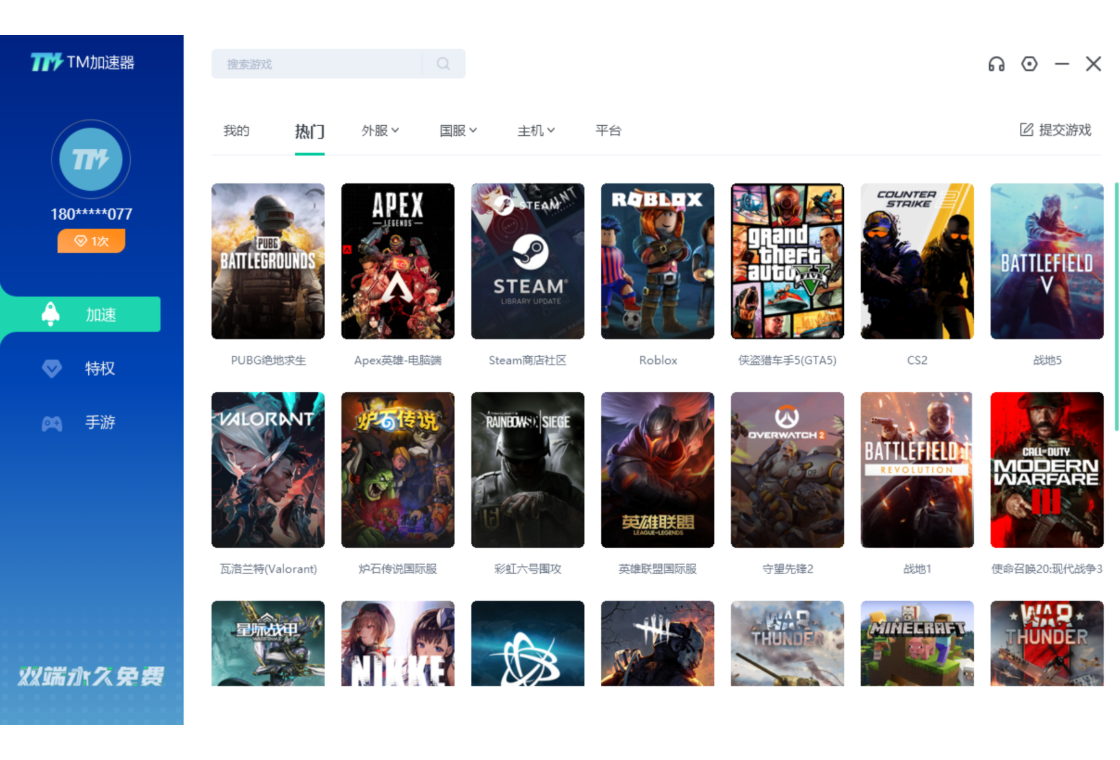Select the Counter Strike CS2 cover
1120x760 pixels.
[917, 261]
